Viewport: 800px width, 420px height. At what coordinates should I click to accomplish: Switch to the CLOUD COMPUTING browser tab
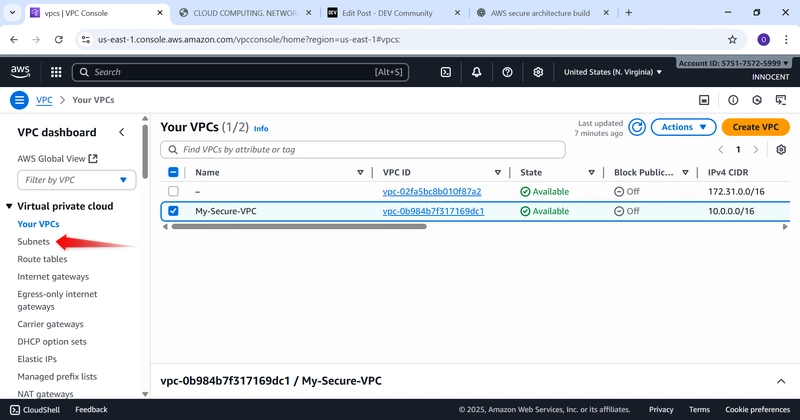tap(245, 13)
